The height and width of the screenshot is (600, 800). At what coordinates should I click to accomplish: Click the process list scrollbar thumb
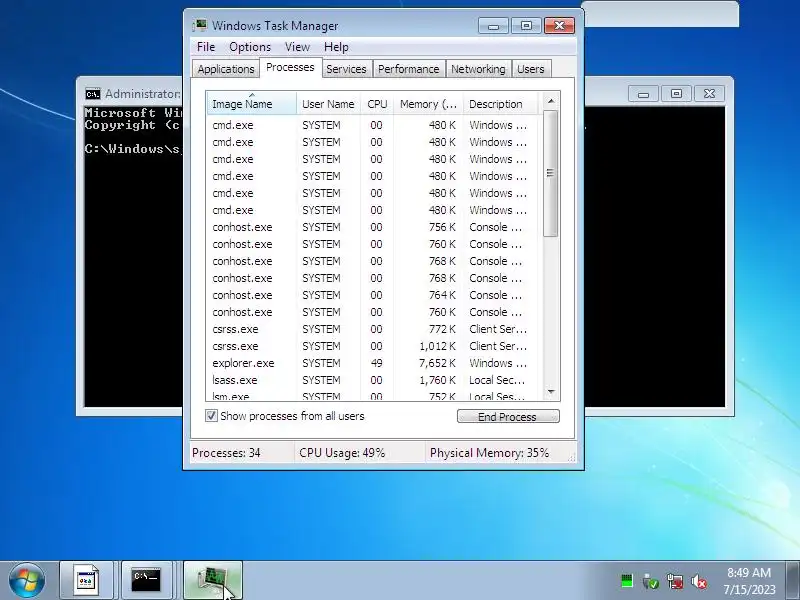551,173
